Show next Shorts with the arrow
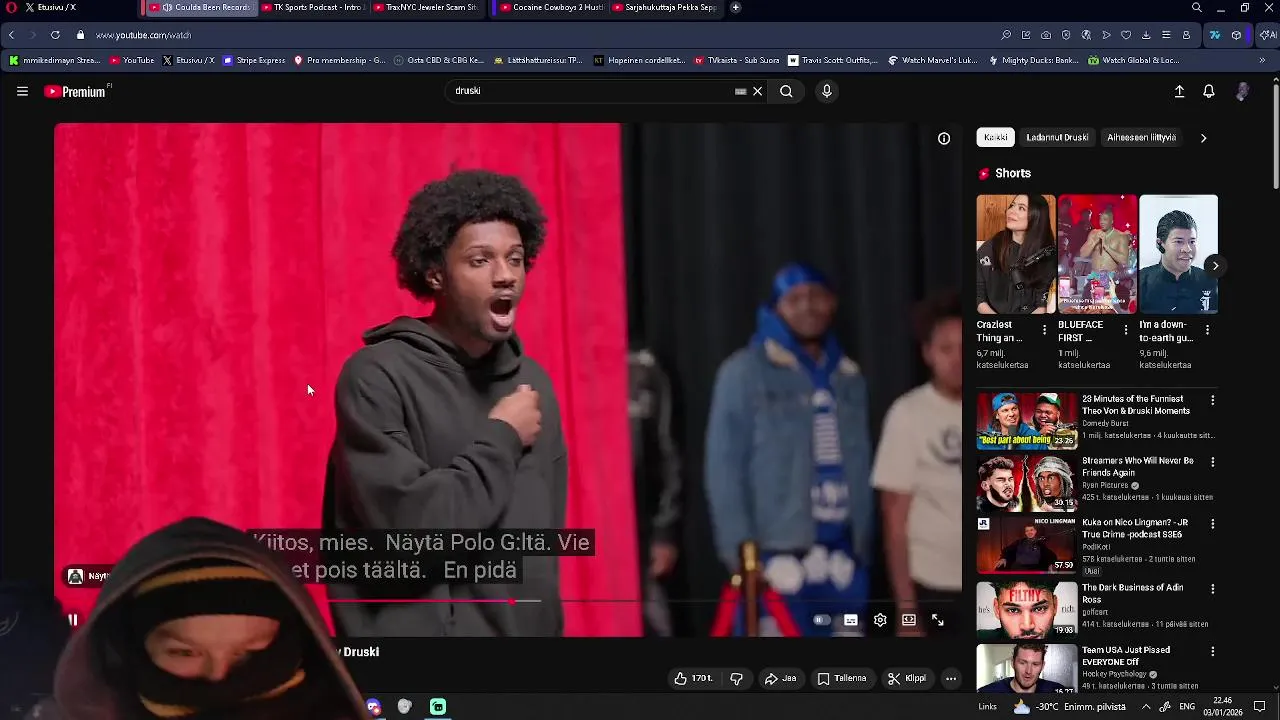The width and height of the screenshot is (1280, 720). point(1215,266)
